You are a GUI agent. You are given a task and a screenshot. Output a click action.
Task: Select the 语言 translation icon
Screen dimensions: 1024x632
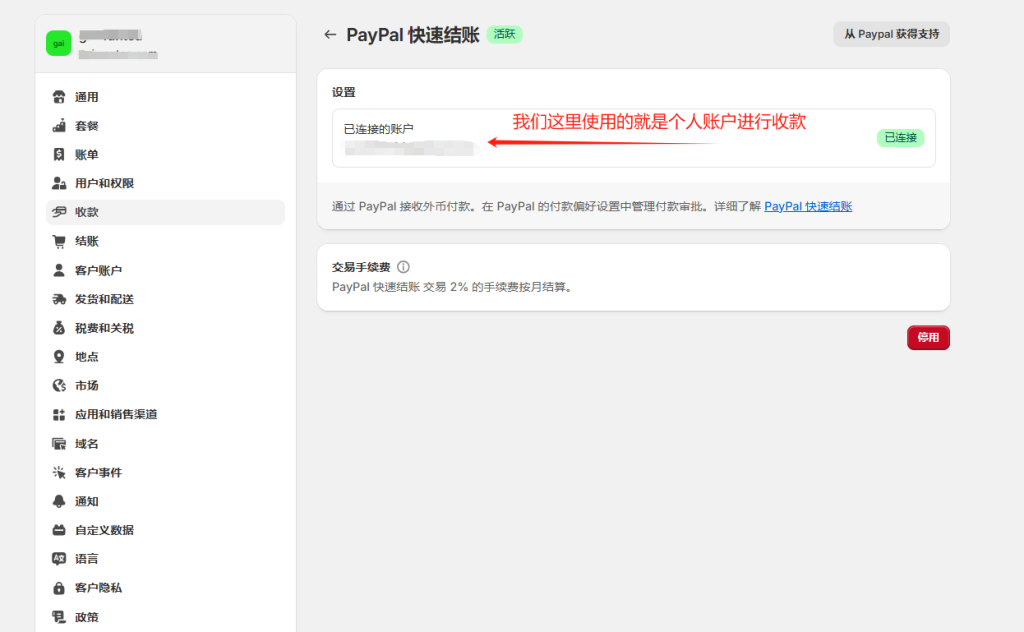click(60, 559)
